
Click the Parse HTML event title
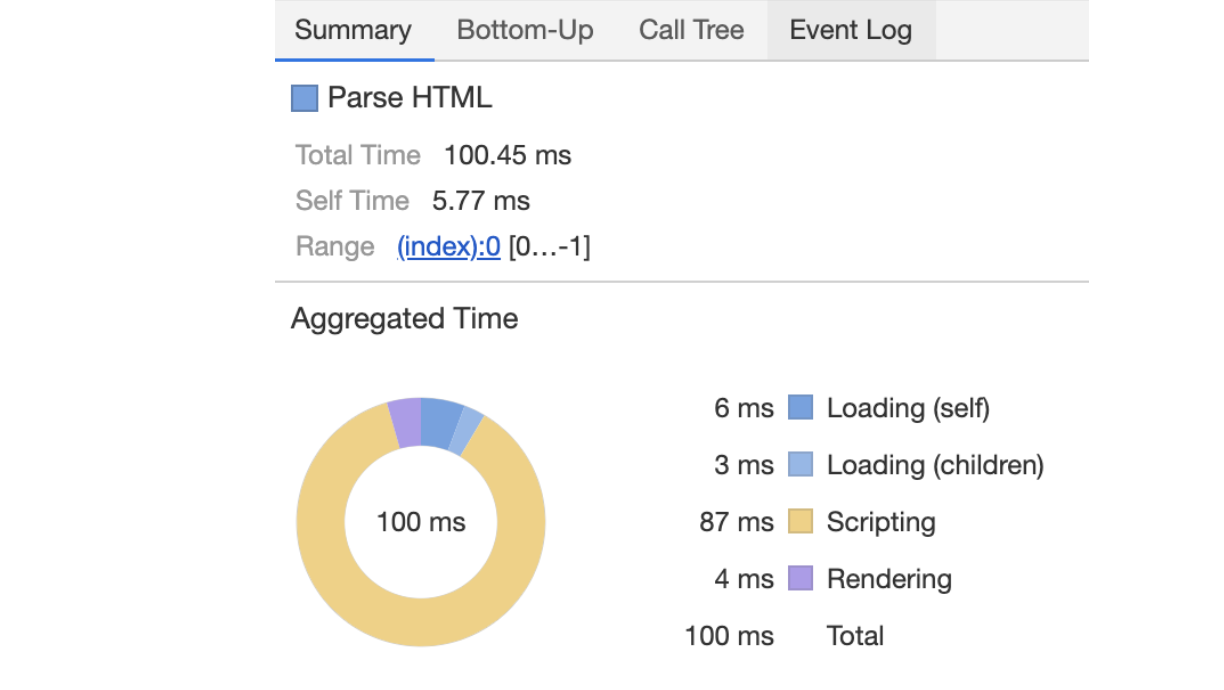click(410, 98)
